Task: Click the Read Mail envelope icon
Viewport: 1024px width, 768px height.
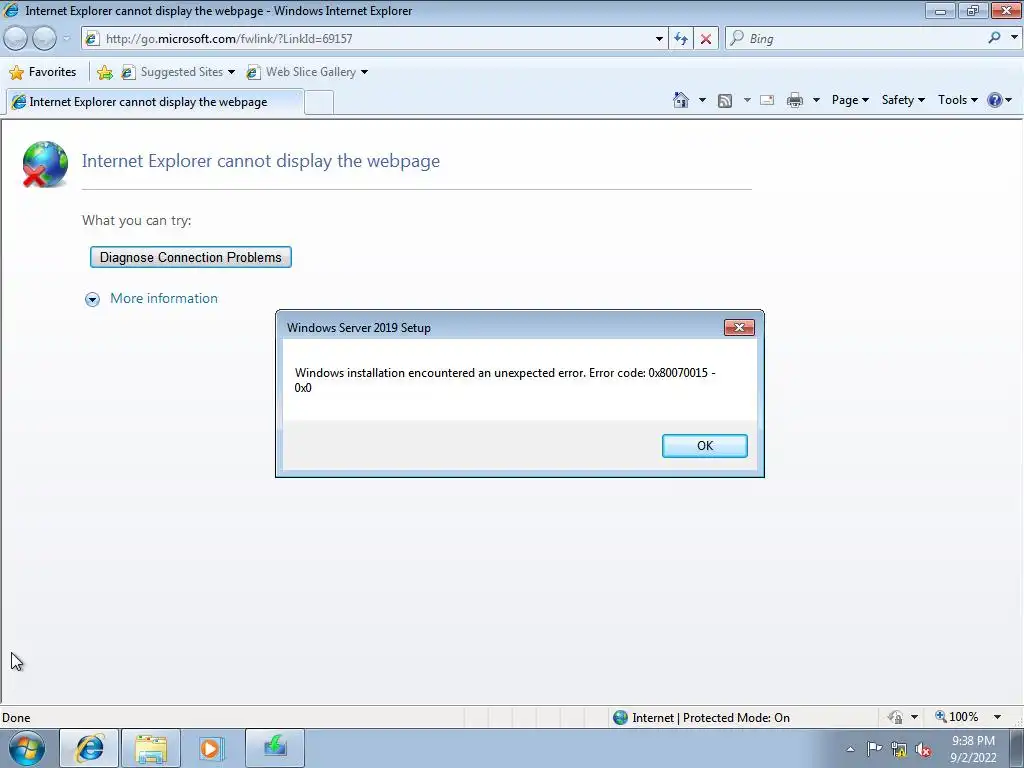Action: pyautogui.click(x=767, y=100)
